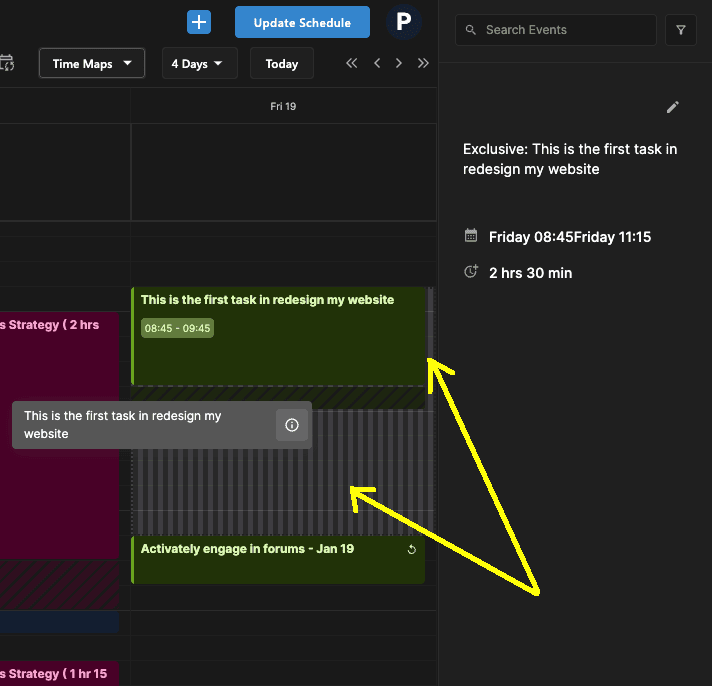Jump forward with the double right chevron

[x=423, y=63]
